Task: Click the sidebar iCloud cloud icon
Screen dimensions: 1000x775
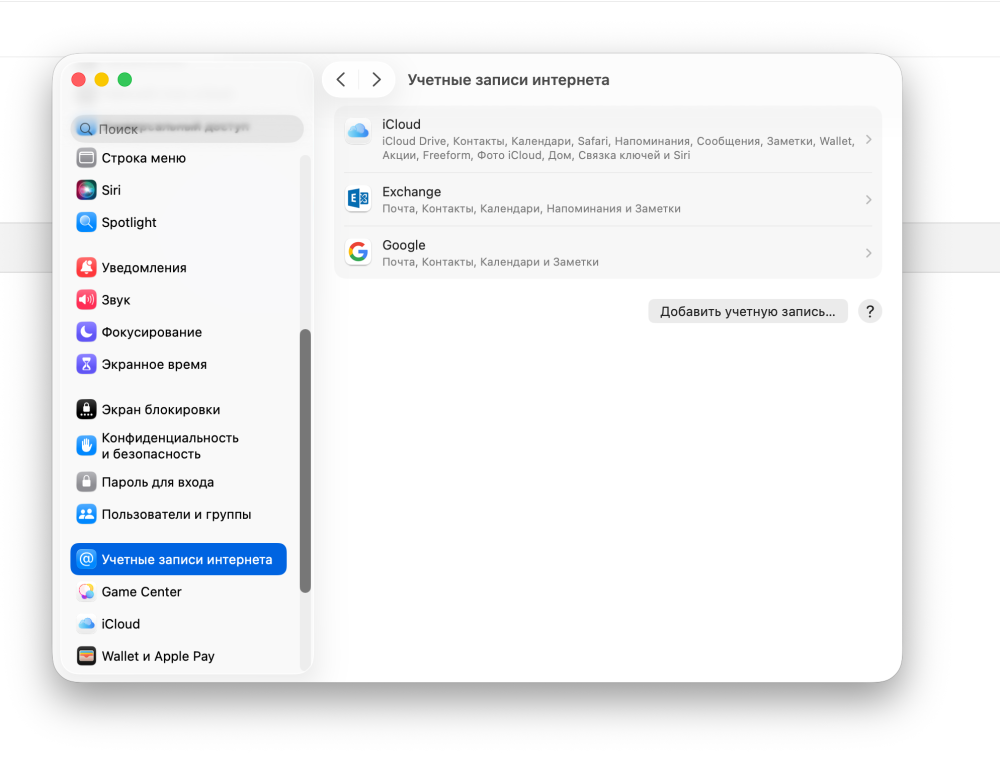Action: point(86,624)
